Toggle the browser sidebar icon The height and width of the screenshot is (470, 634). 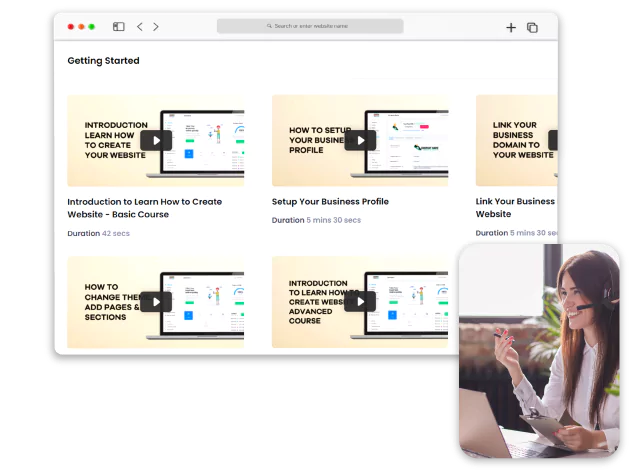pyautogui.click(x=118, y=27)
